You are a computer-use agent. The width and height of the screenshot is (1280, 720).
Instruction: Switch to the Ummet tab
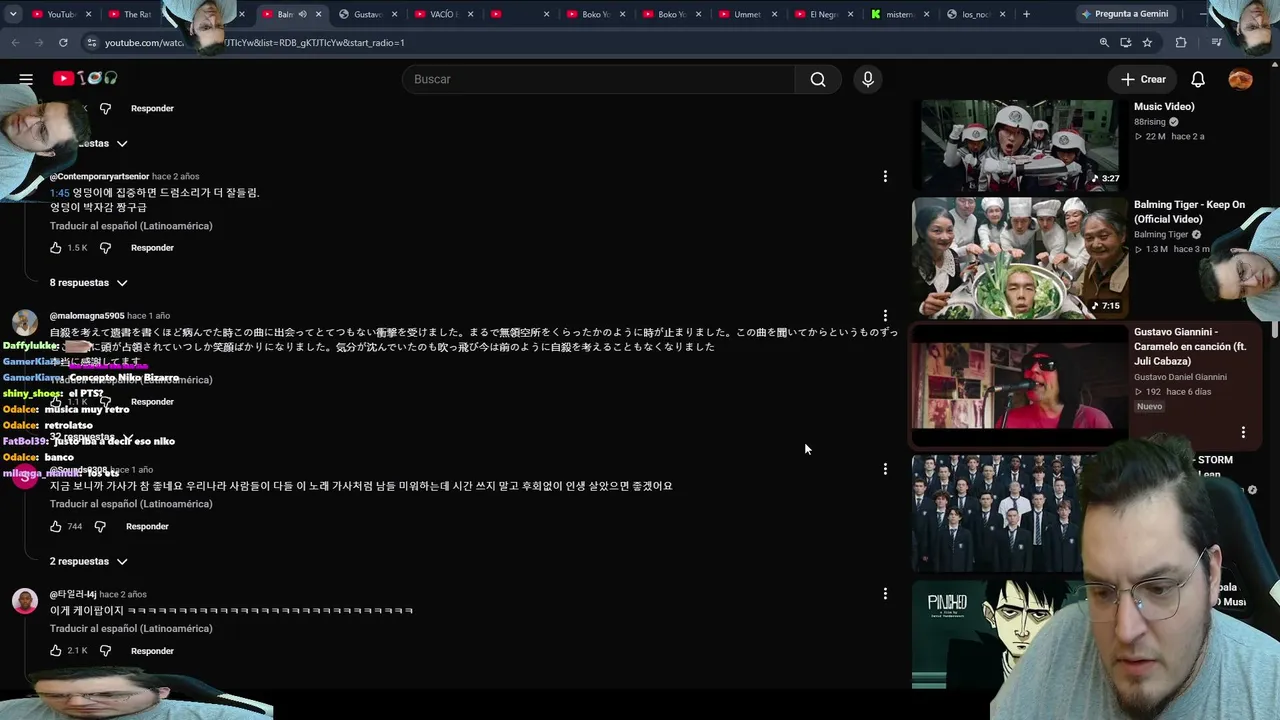point(750,14)
